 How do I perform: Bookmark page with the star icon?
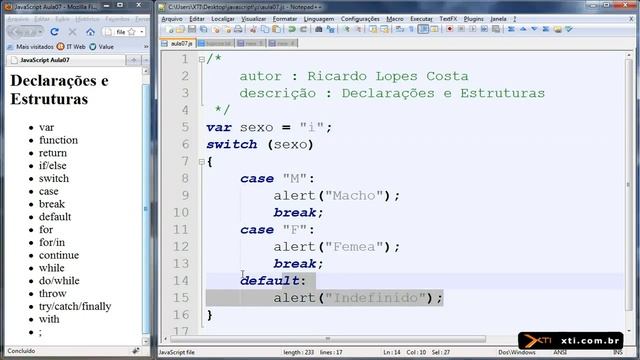pyautogui.click(x=131, y=31)
